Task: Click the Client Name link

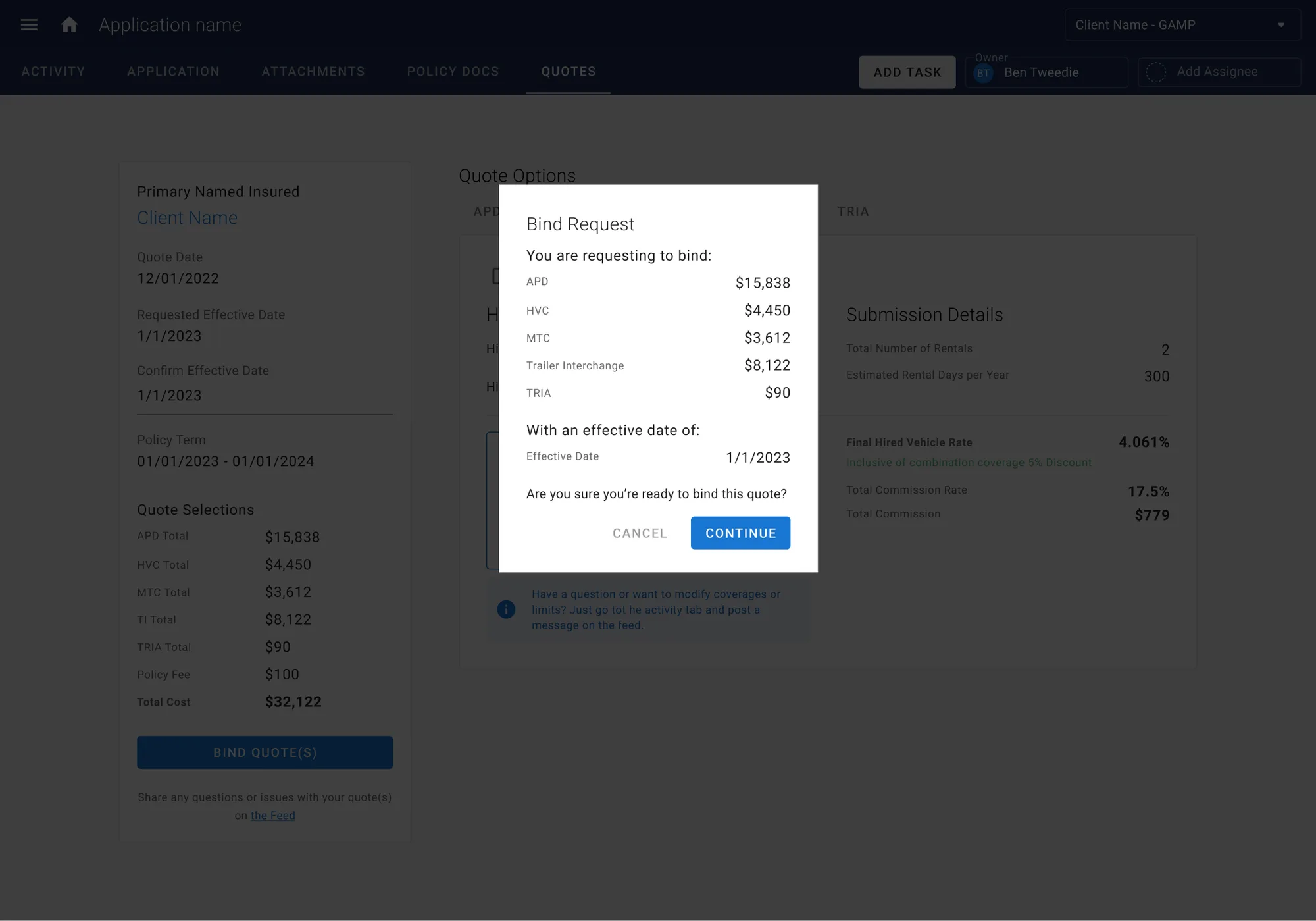Action: pos(188,218)
